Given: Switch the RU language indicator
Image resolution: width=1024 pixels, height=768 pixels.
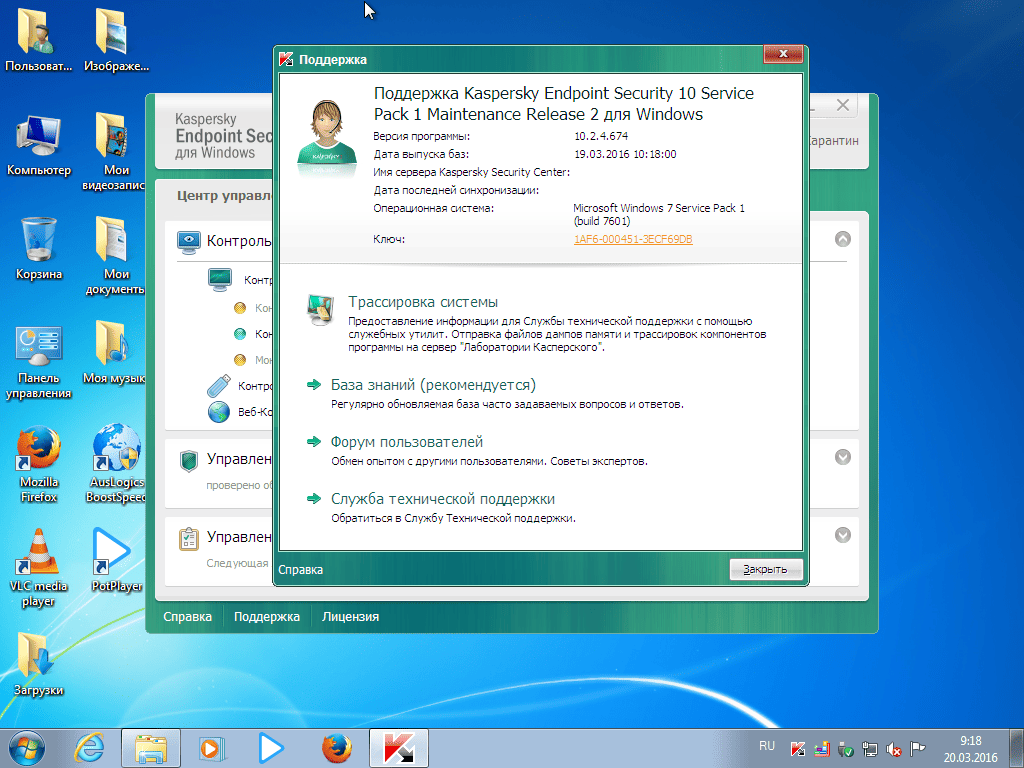Looking at the screenshot, I should 767,746.
